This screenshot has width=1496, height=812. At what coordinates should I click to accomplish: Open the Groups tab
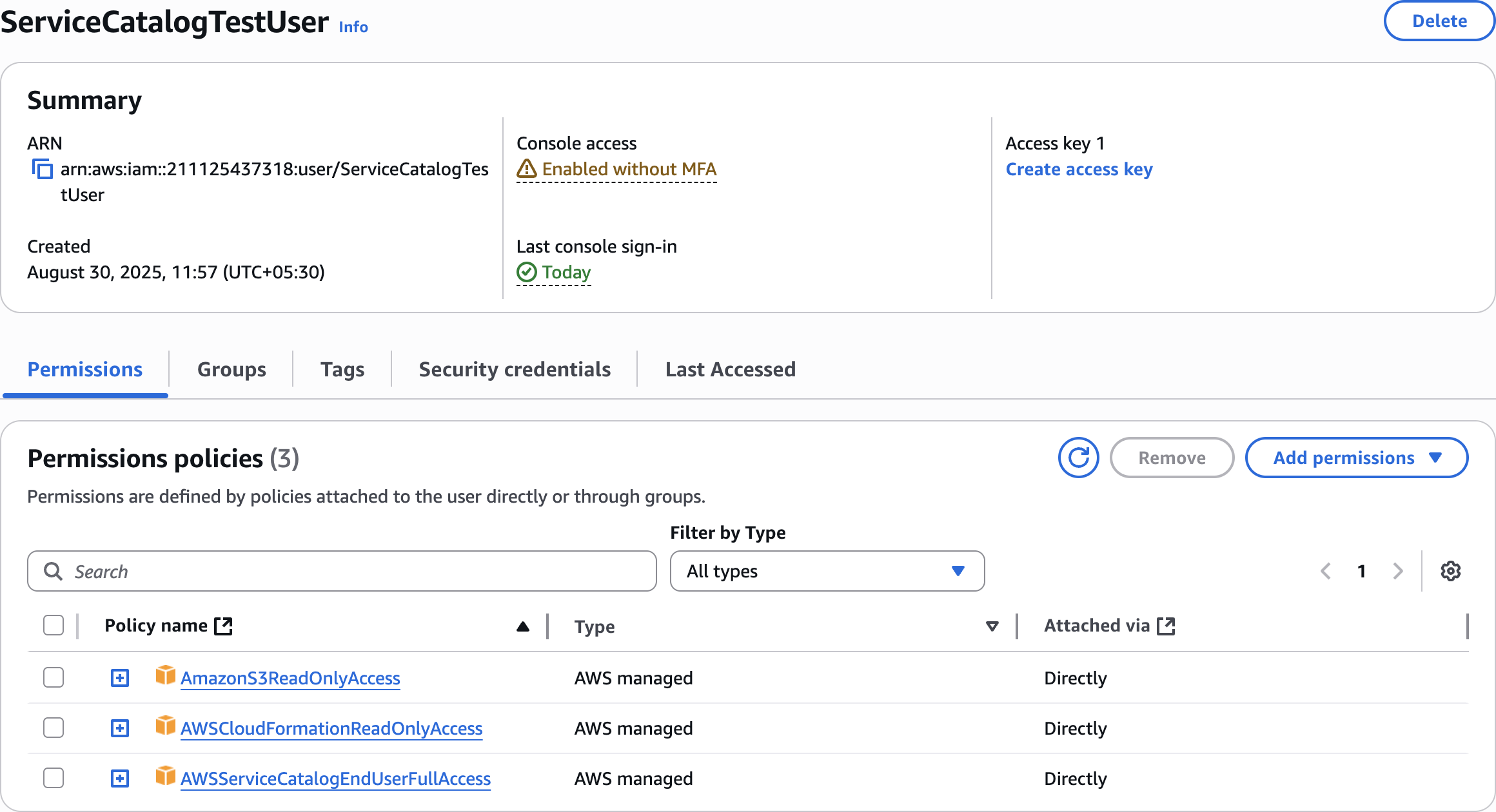(x=231, y=369)
